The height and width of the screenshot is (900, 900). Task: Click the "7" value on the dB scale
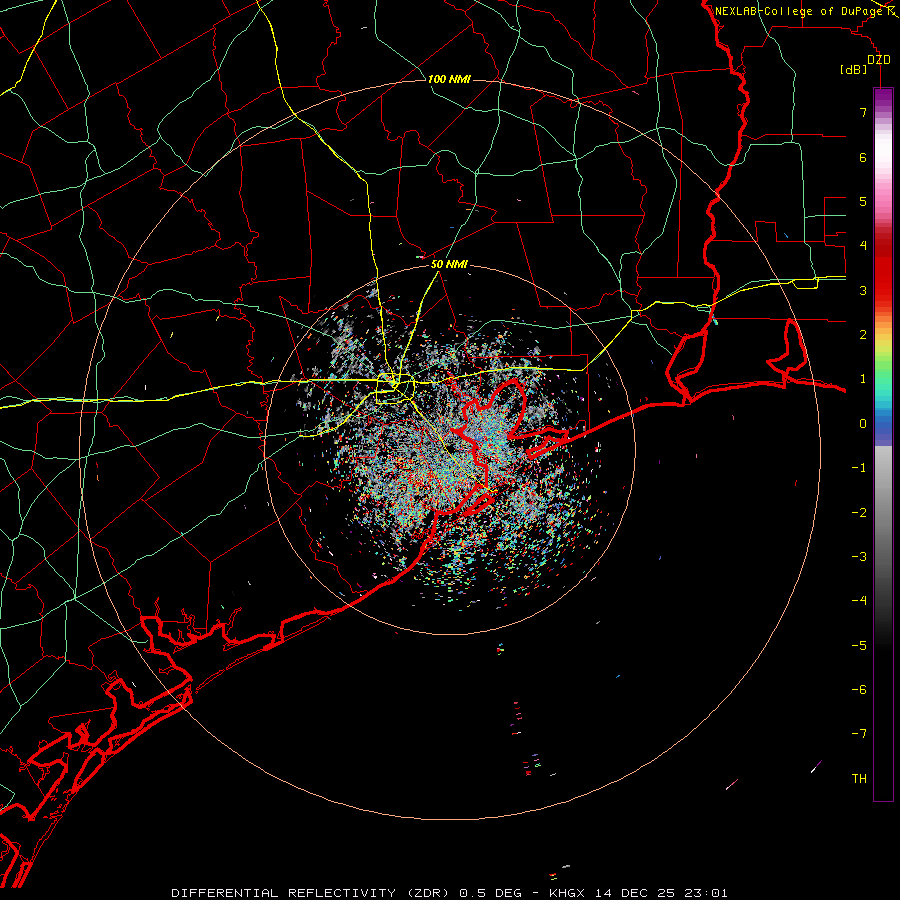[x=863, y=112]
